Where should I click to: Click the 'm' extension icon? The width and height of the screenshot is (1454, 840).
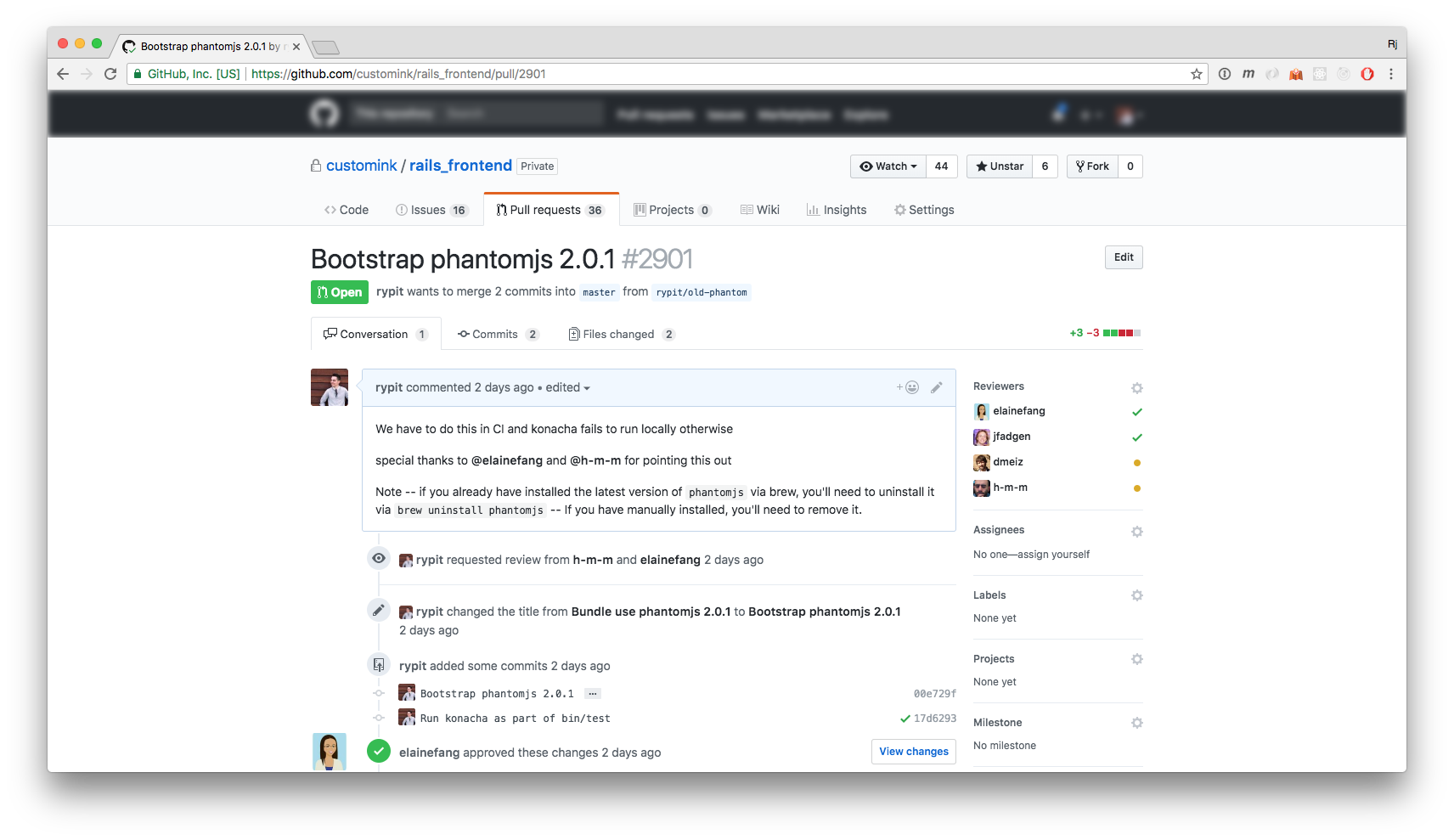(x=1248, y=74)
